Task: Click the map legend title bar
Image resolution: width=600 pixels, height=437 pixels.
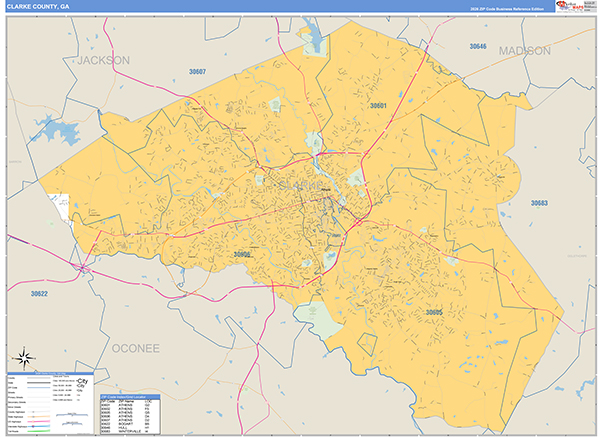Action: pos(51,373)
